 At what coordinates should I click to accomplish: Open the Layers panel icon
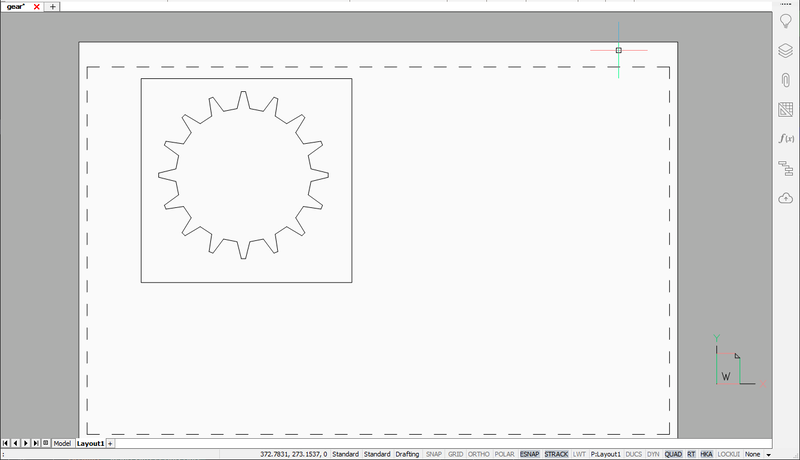click(786, 50)
